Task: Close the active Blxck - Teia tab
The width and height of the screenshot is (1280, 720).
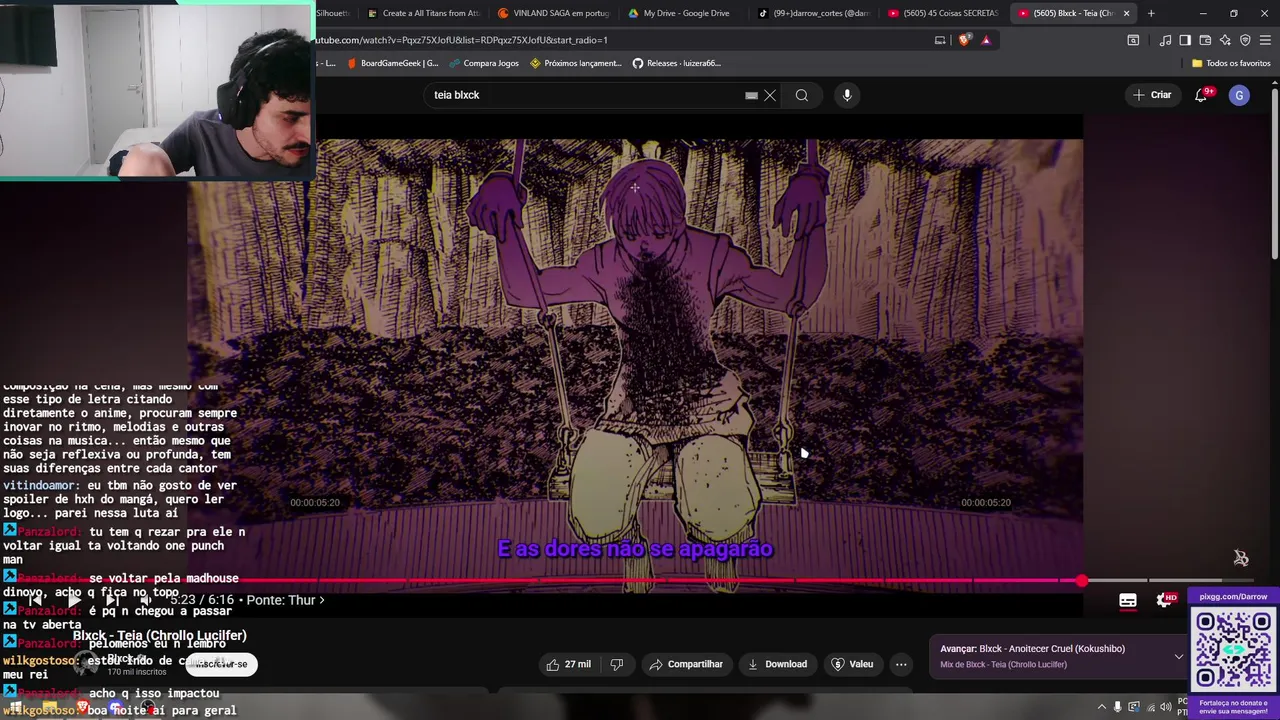Action: (1126, 13)
